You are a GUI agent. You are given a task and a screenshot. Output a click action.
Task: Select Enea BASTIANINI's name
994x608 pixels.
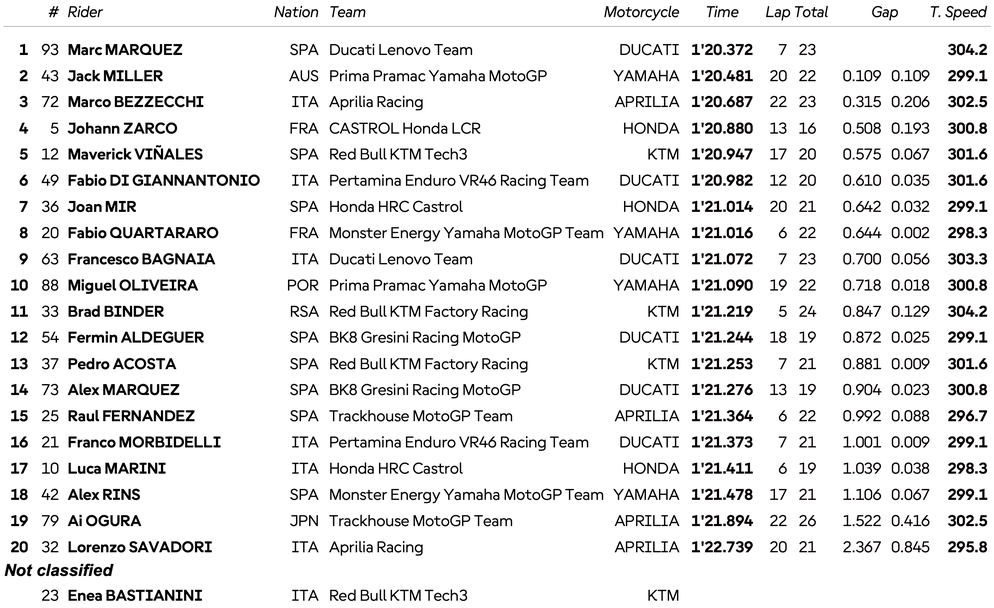click(134, 596)
